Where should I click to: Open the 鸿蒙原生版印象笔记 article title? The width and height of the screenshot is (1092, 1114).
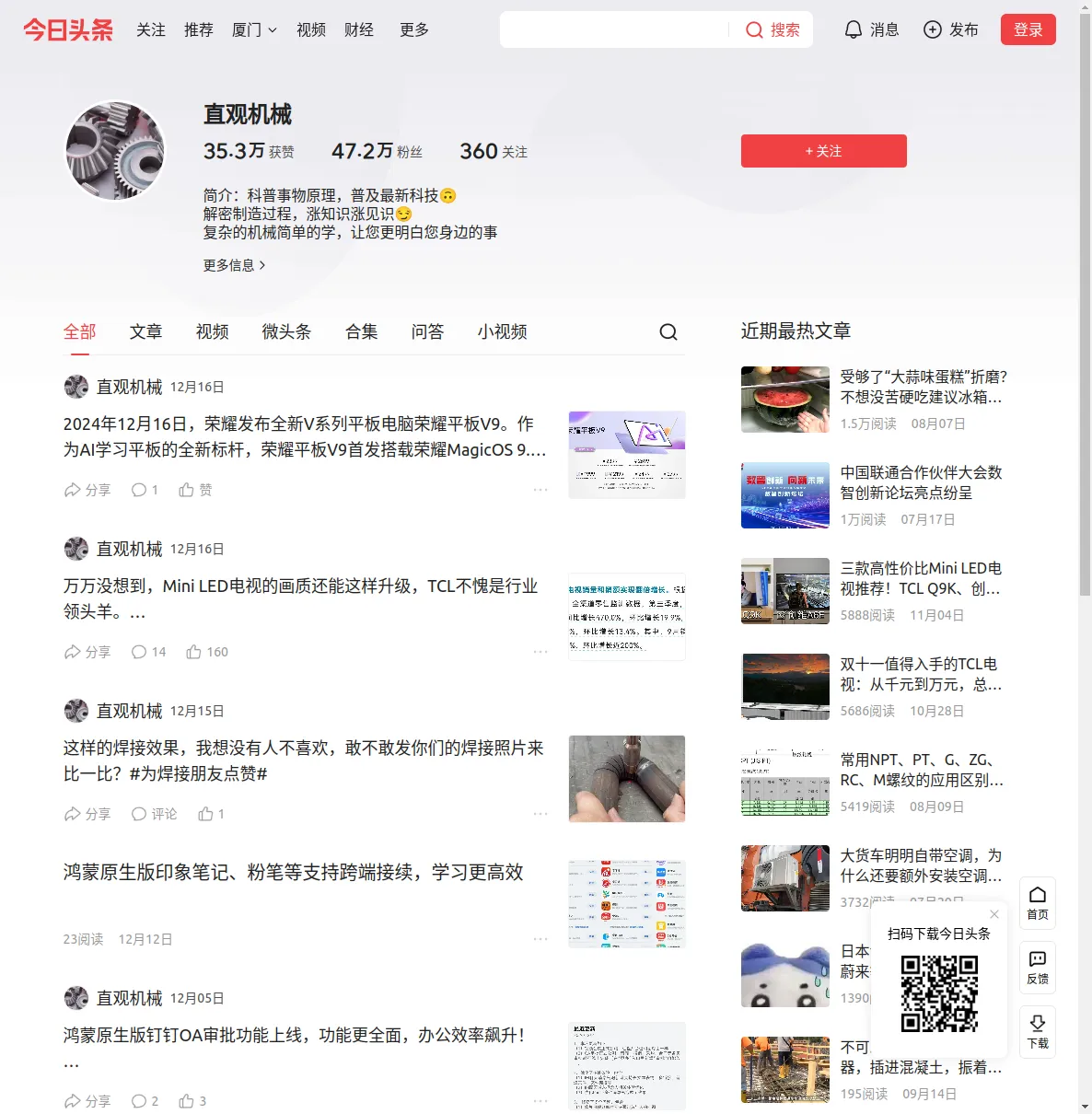coord(293,872)
